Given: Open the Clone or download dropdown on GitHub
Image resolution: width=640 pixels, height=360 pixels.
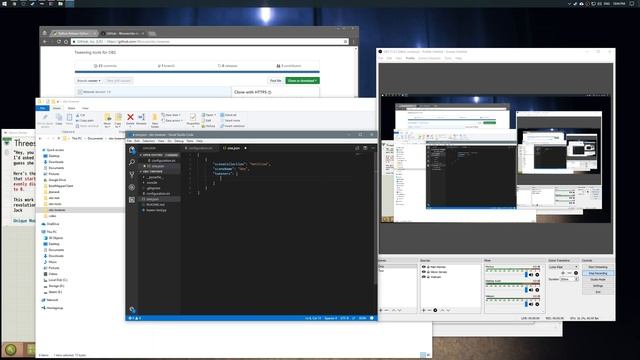Looking at the screenshot, I should (x=302, y=80).
